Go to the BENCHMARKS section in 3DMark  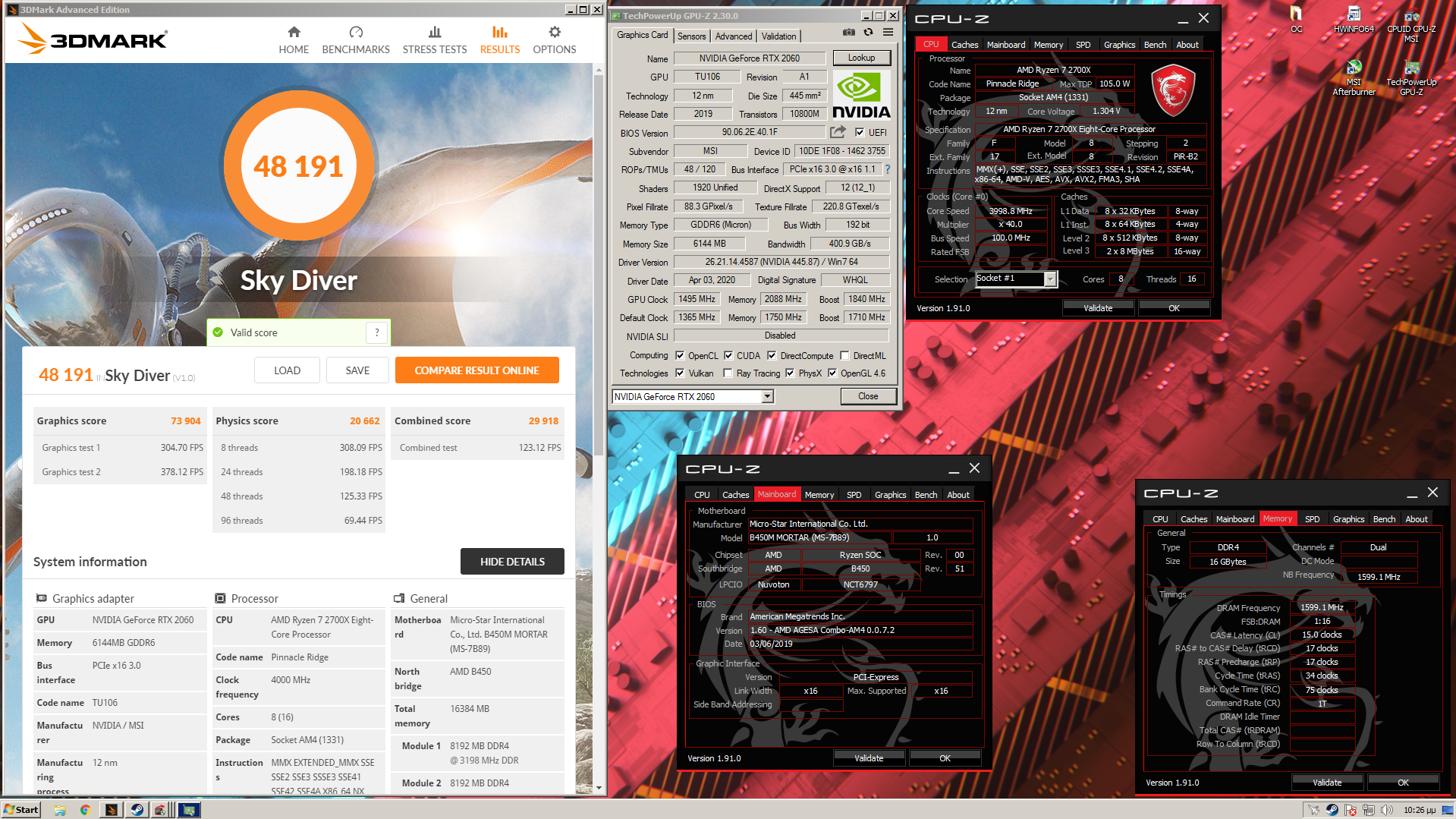[x=356, y=40]
